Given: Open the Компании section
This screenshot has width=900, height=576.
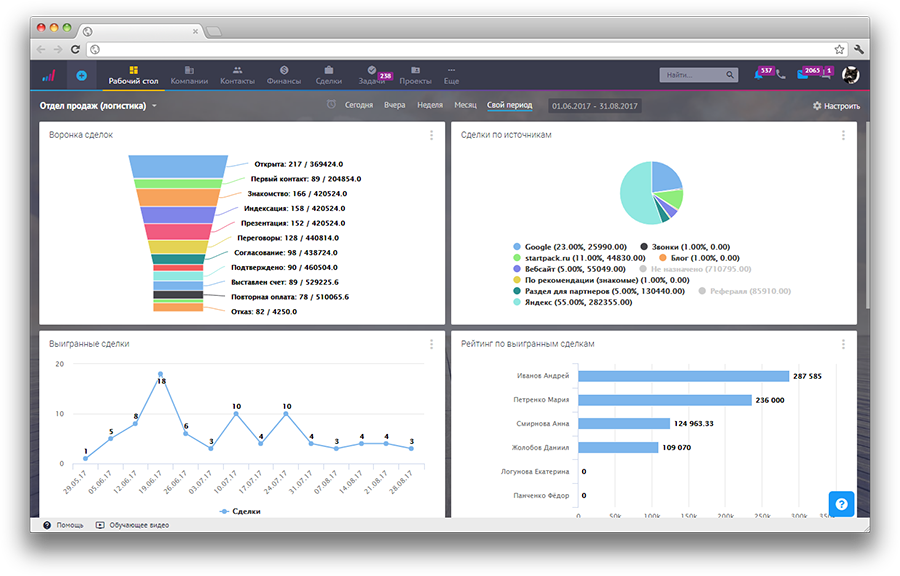Looking at the screenshot, I should coord(189,75).
